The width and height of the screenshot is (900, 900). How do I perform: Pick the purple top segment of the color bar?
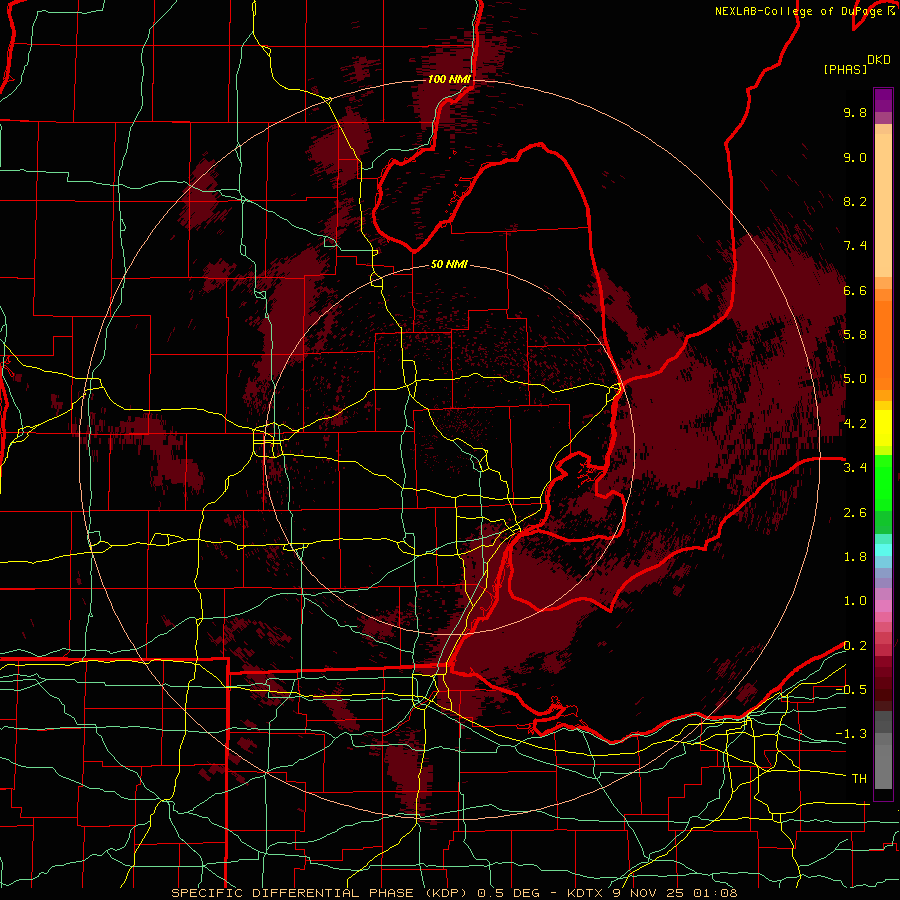883,100
